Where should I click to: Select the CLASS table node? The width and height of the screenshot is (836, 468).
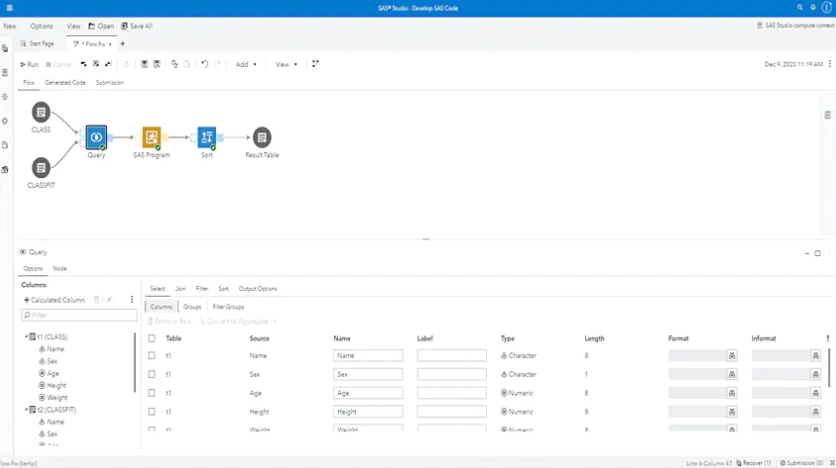coord(41,112)
